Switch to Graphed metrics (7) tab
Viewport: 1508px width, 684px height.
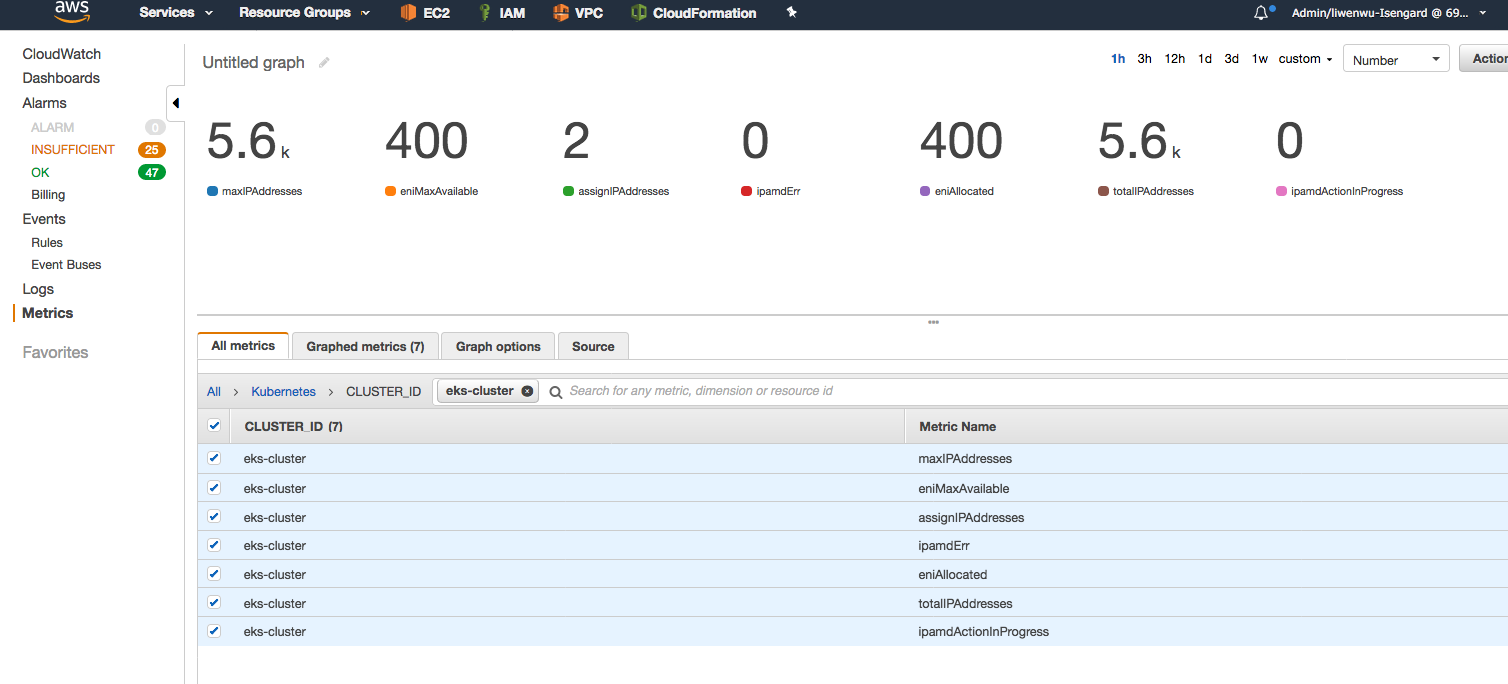tap(365, 346)
